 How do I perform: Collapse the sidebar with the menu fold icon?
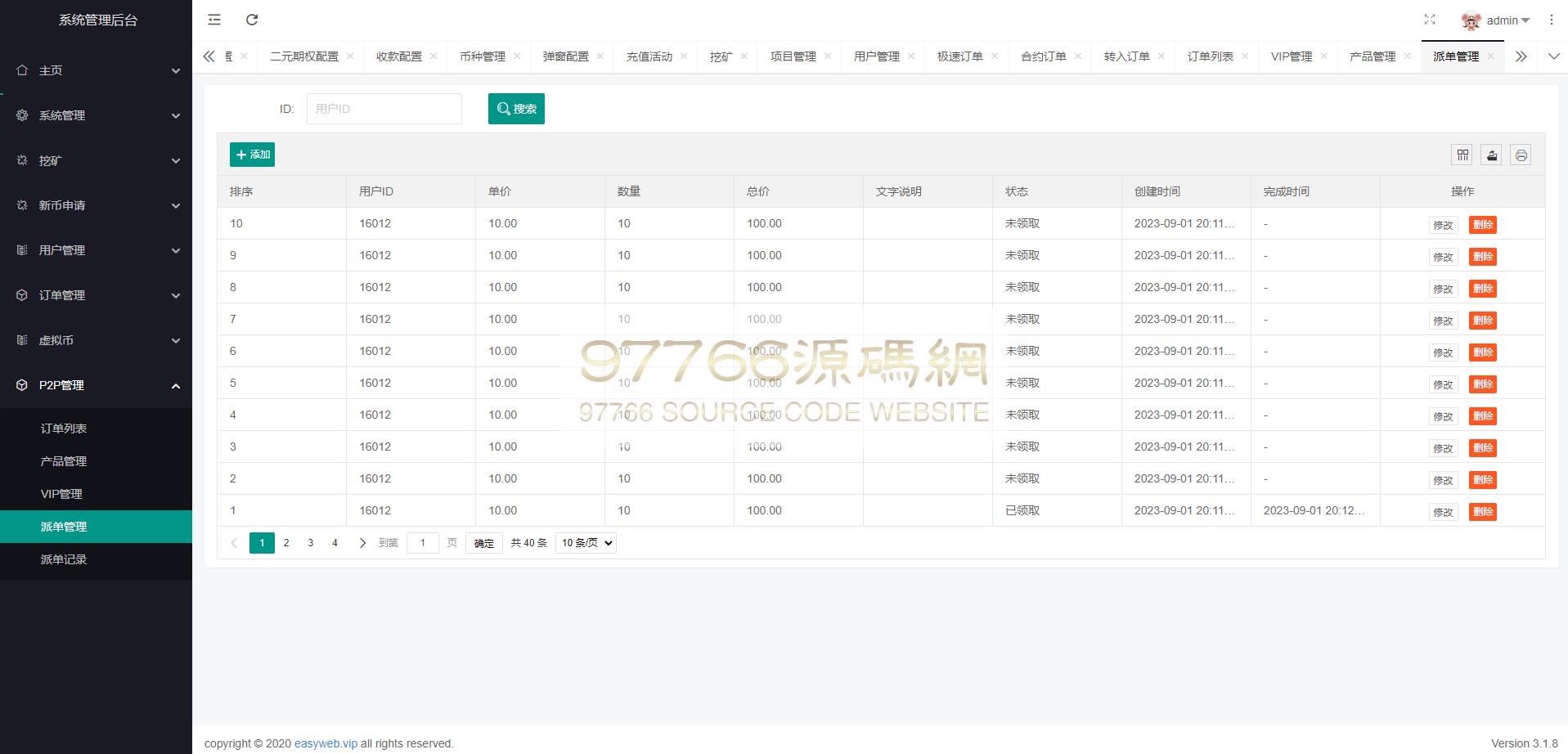214,20
